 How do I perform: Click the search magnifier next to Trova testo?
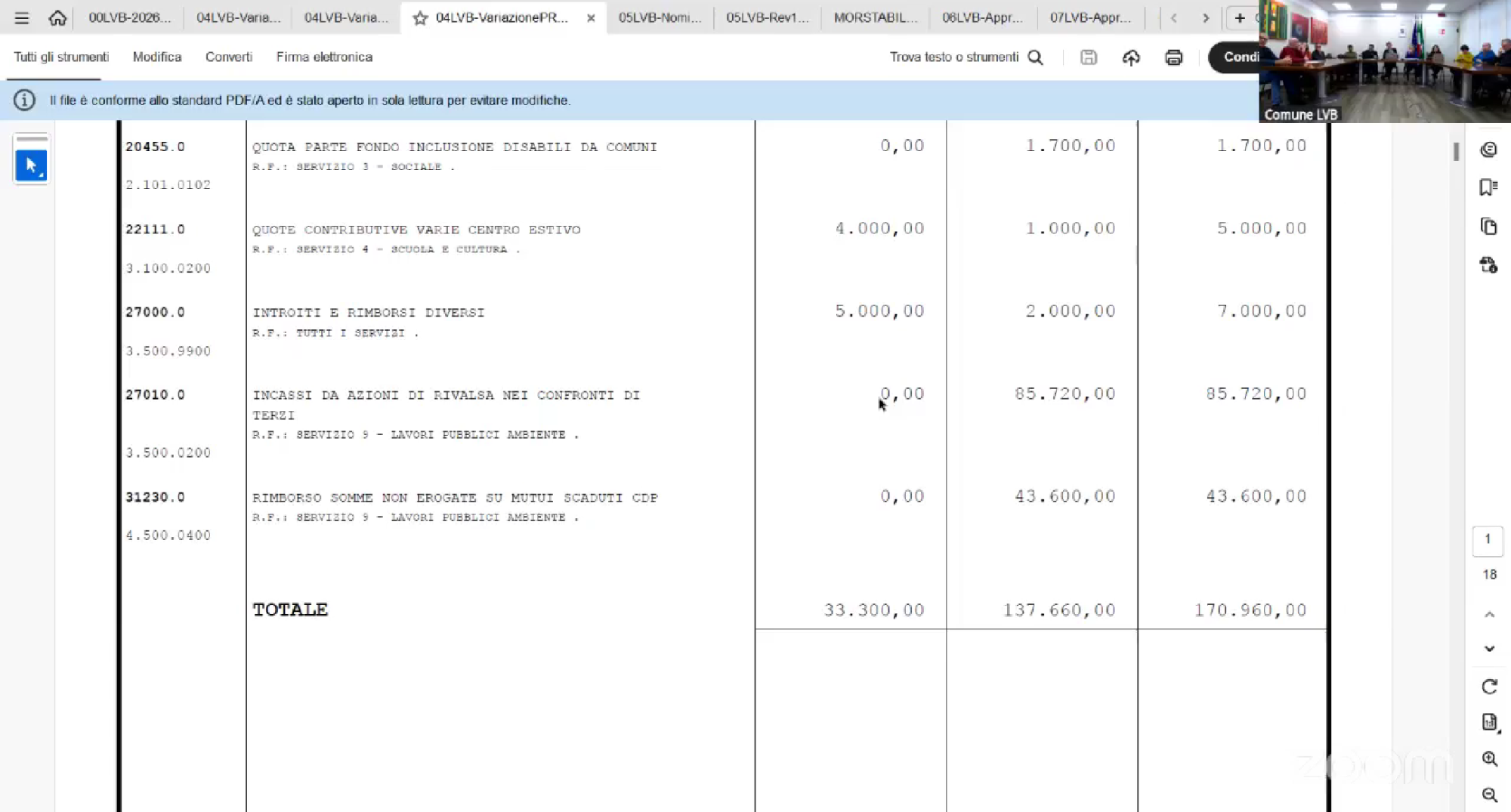pos(1035,57)
